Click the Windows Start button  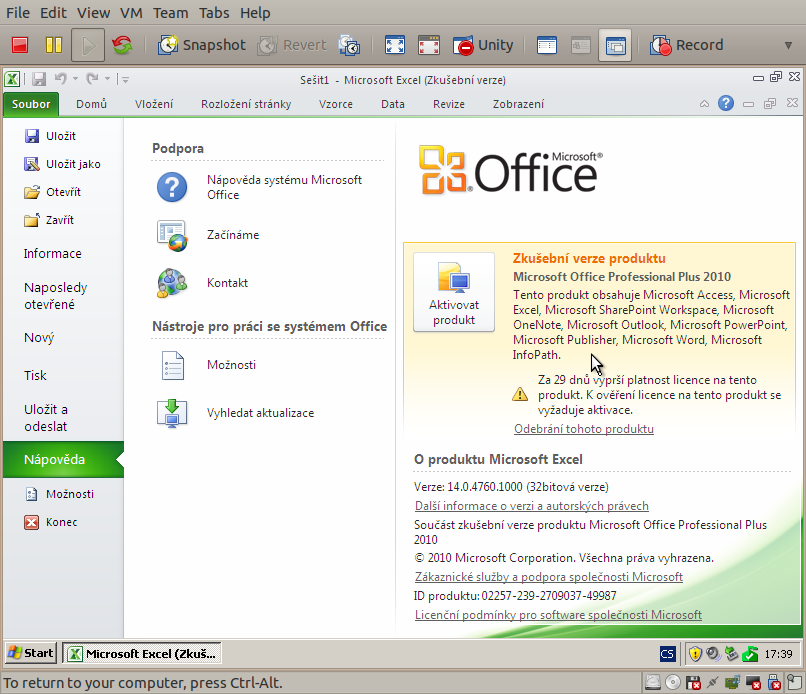click(x=31, y=653)
